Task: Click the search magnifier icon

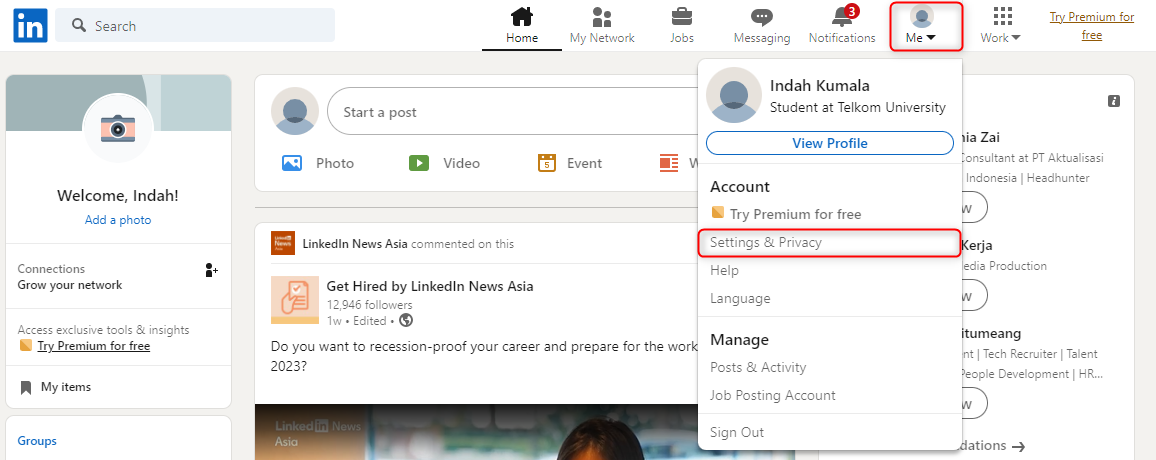Action: click(x=79, y=26)
